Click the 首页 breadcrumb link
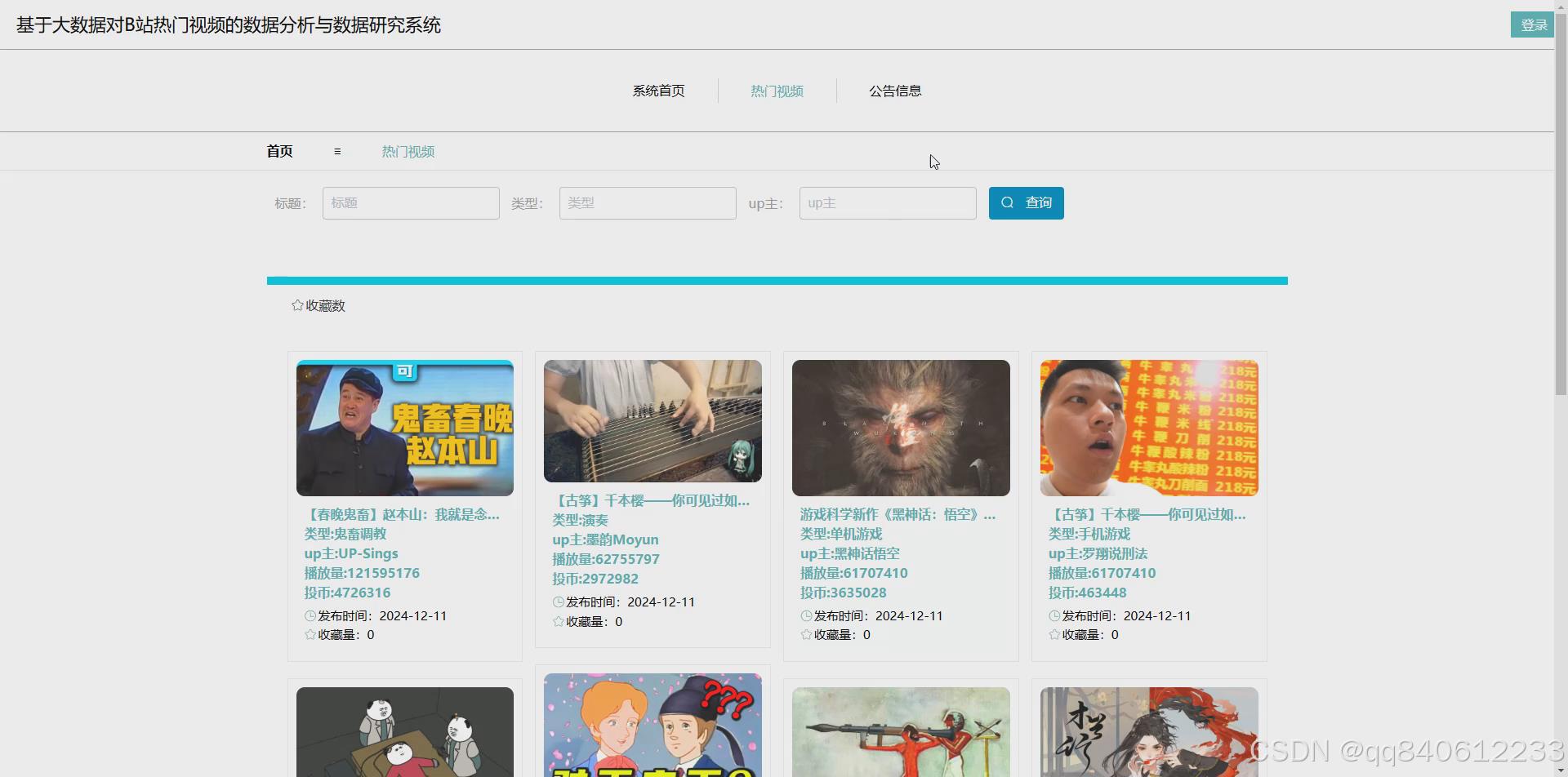 pyautogui.click(x=278, y=151)
